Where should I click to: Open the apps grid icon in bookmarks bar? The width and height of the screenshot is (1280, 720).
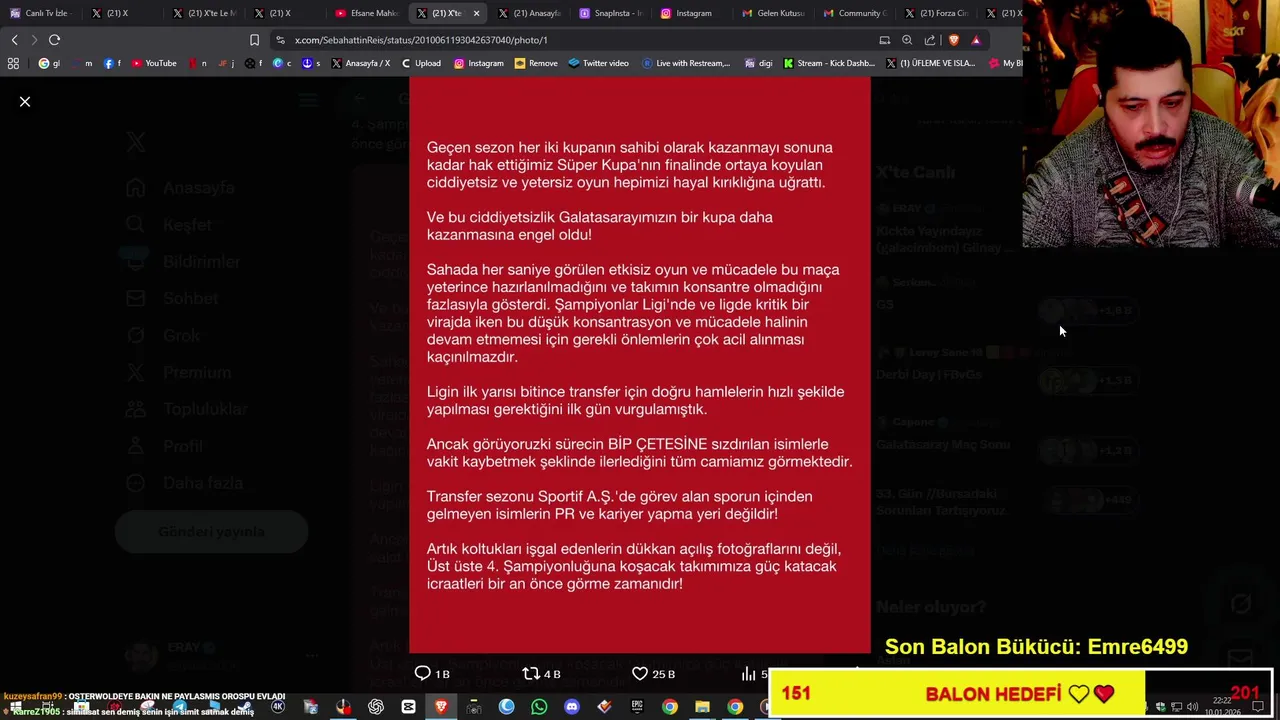tap(13, 63)
